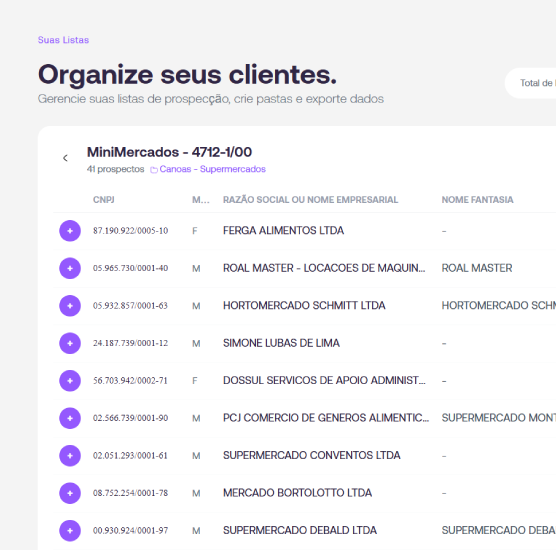The width and height of the screenshot is (556, 556).
Task: Click the M... column header
Action: click(201, 200)
